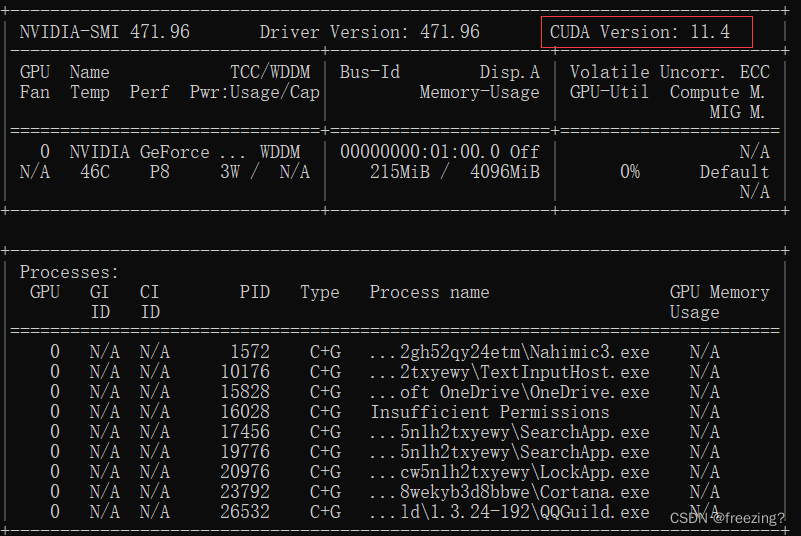Click the 'Insufficient Permissions' entry
Image resolution: width=801 pixels, height=536 pixels.
pyautogui.click(x=490, y=412)
